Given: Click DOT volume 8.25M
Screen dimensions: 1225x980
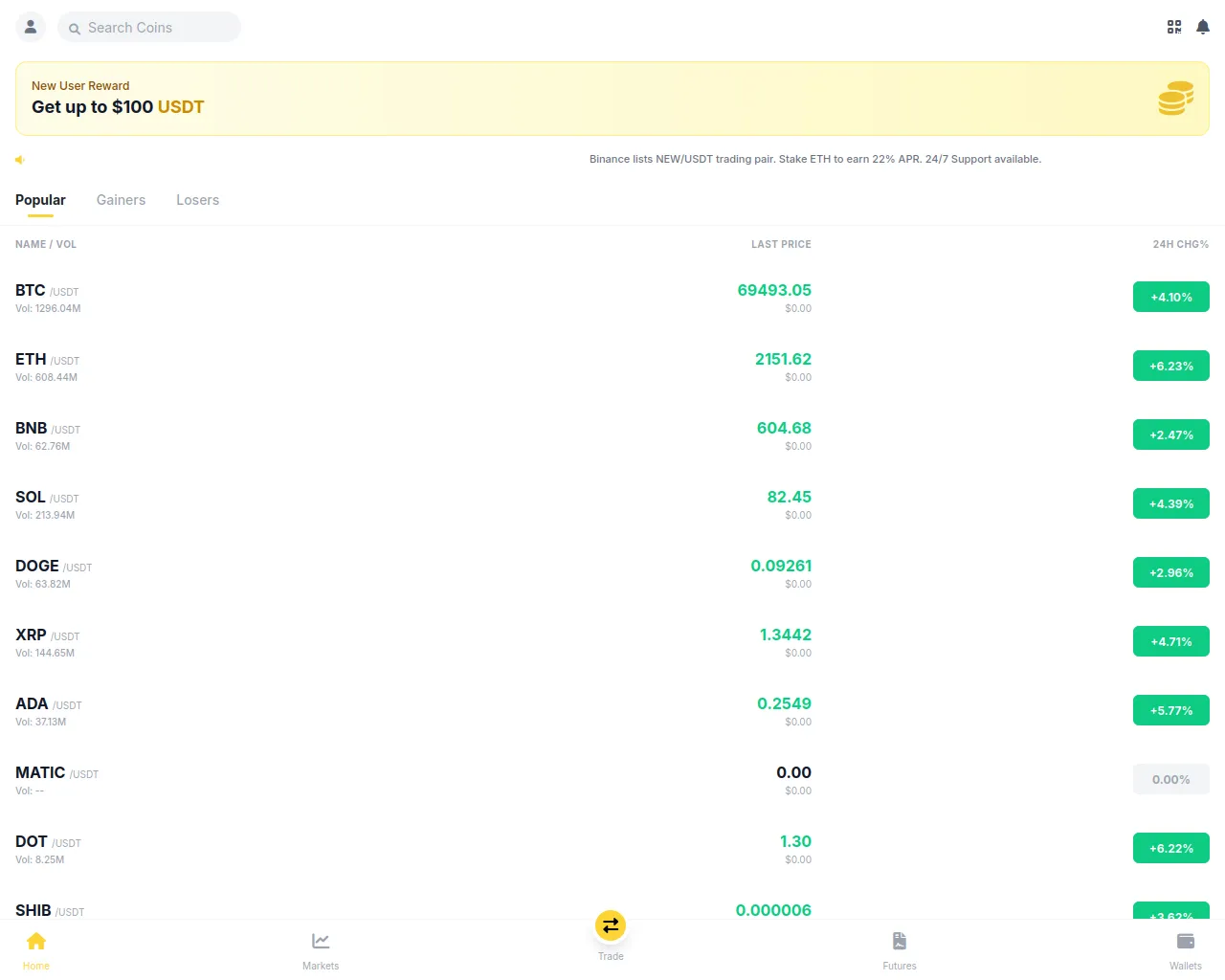Looking at the screenshot, I should (x=39, y=859).
